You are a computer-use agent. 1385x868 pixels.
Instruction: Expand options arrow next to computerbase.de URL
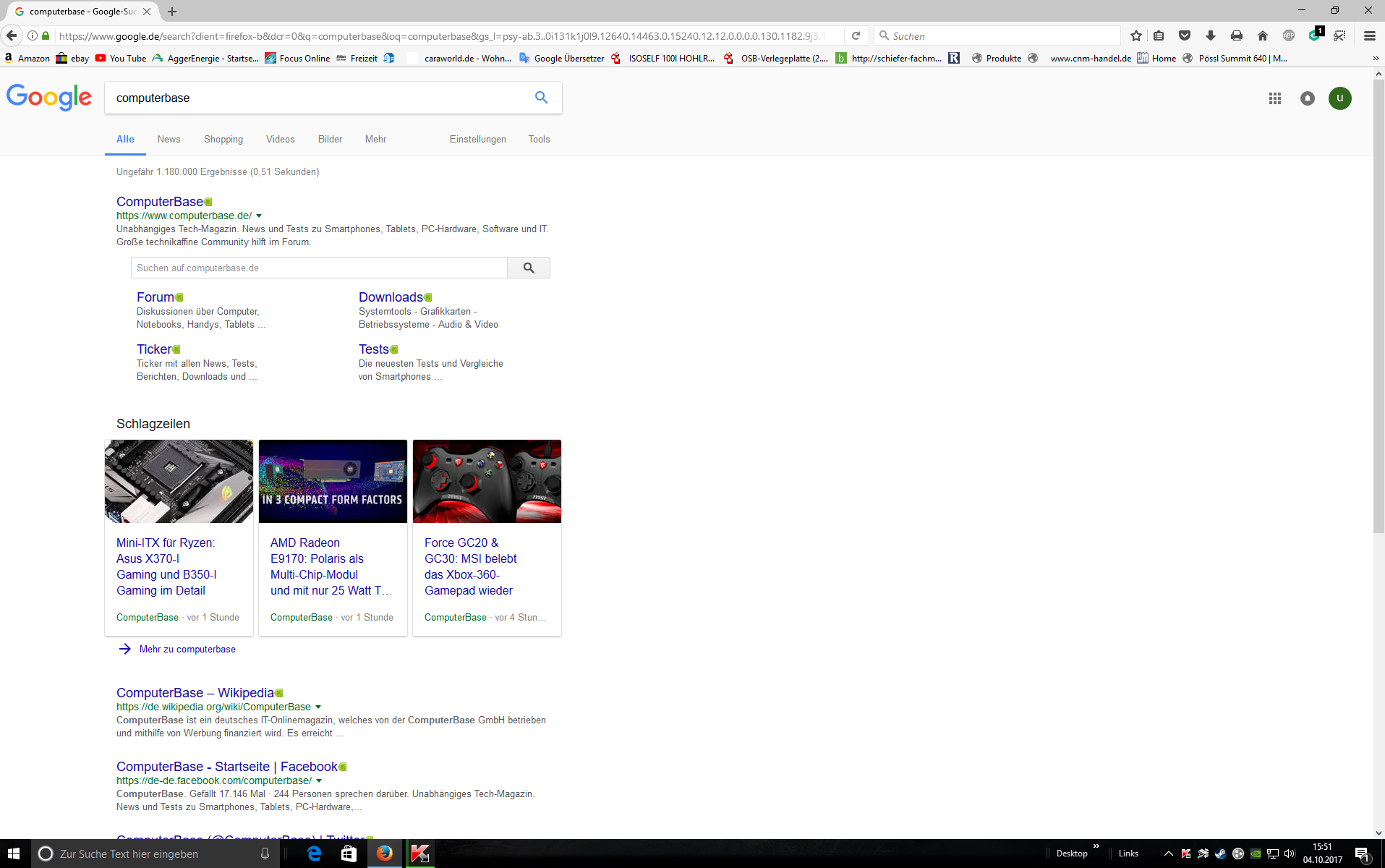[259, 216]
